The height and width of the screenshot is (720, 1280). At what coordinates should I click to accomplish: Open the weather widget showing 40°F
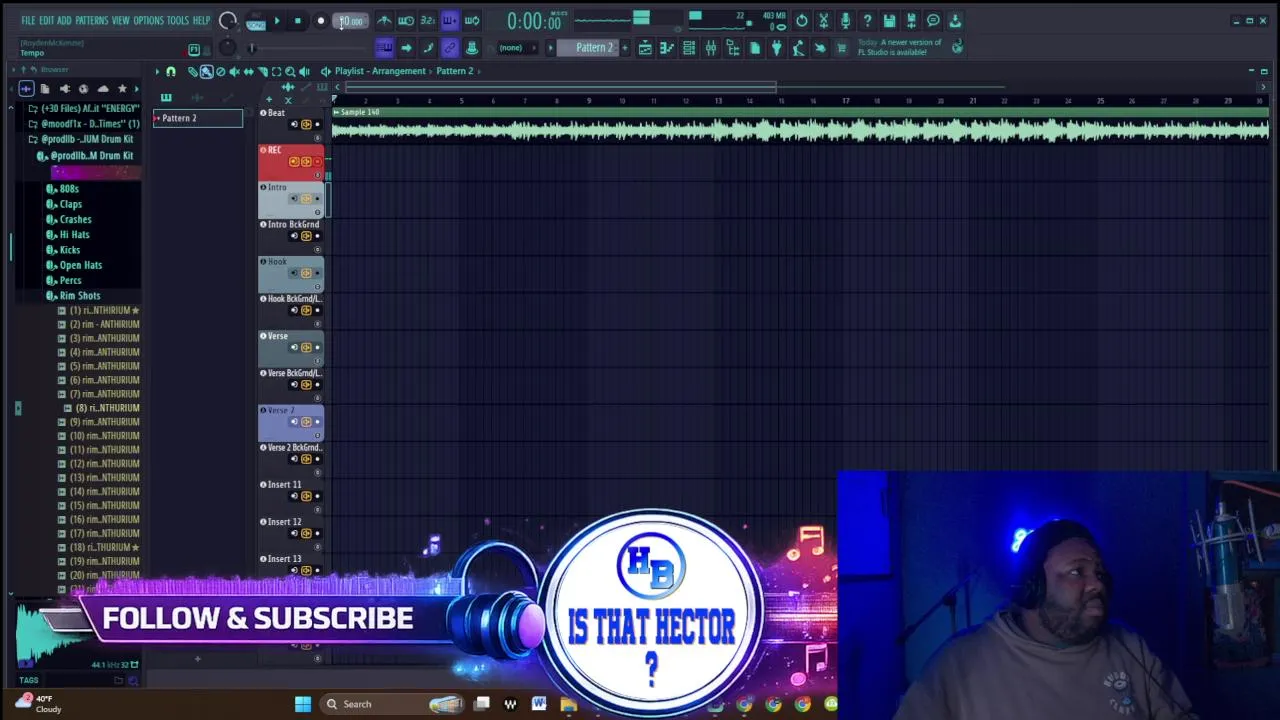pyautogui.click(x=40, y=704)
